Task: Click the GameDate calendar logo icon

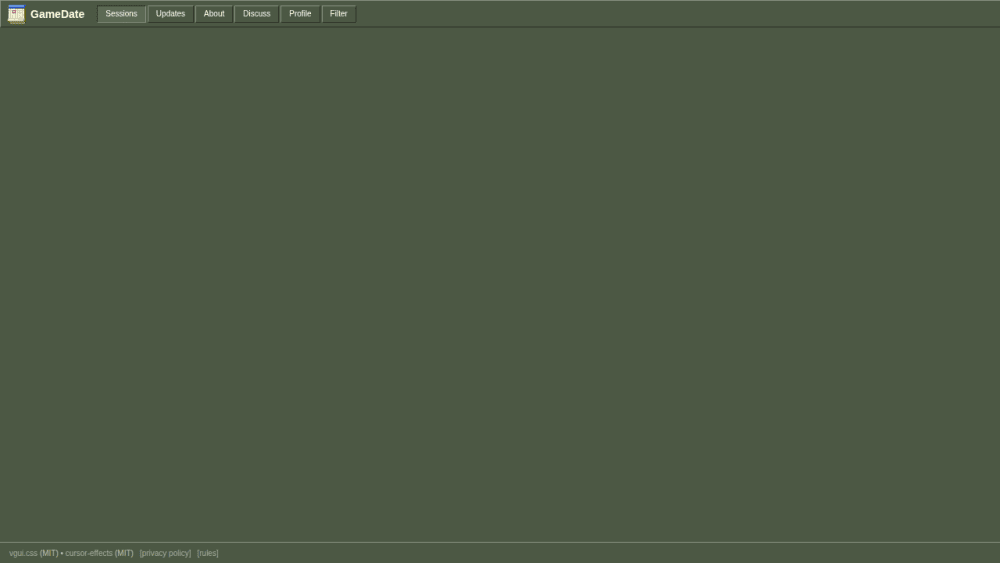Action: pyautogui.click(x=16, y=14)
